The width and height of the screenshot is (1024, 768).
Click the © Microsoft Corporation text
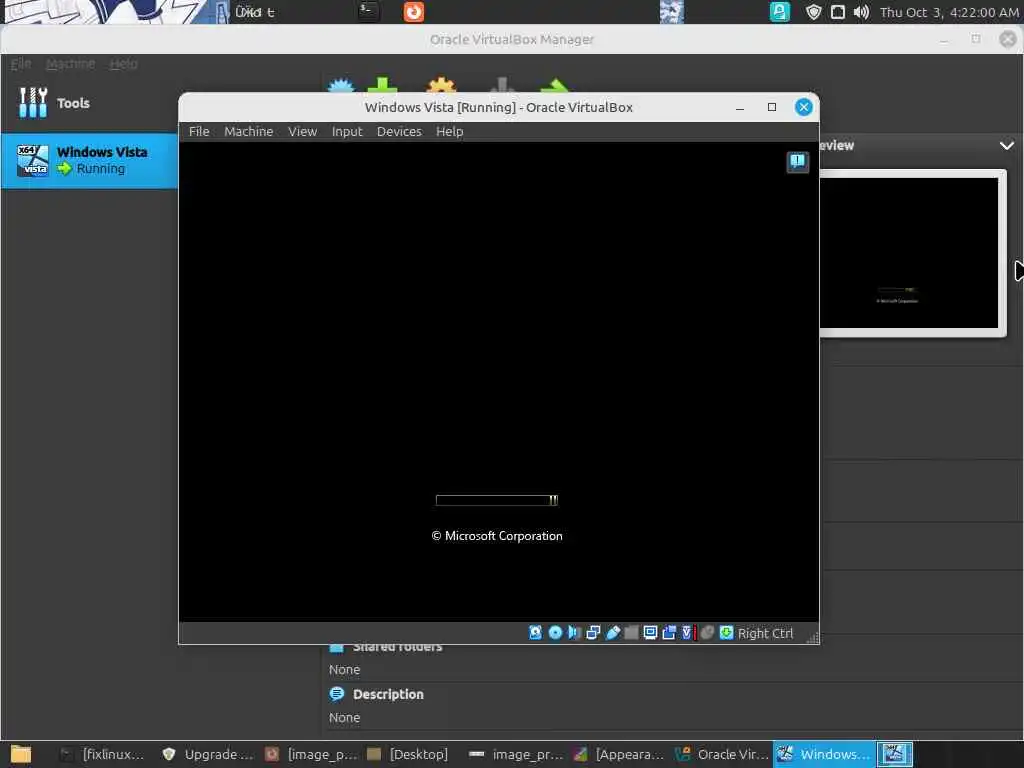click(x=497, y=536)
